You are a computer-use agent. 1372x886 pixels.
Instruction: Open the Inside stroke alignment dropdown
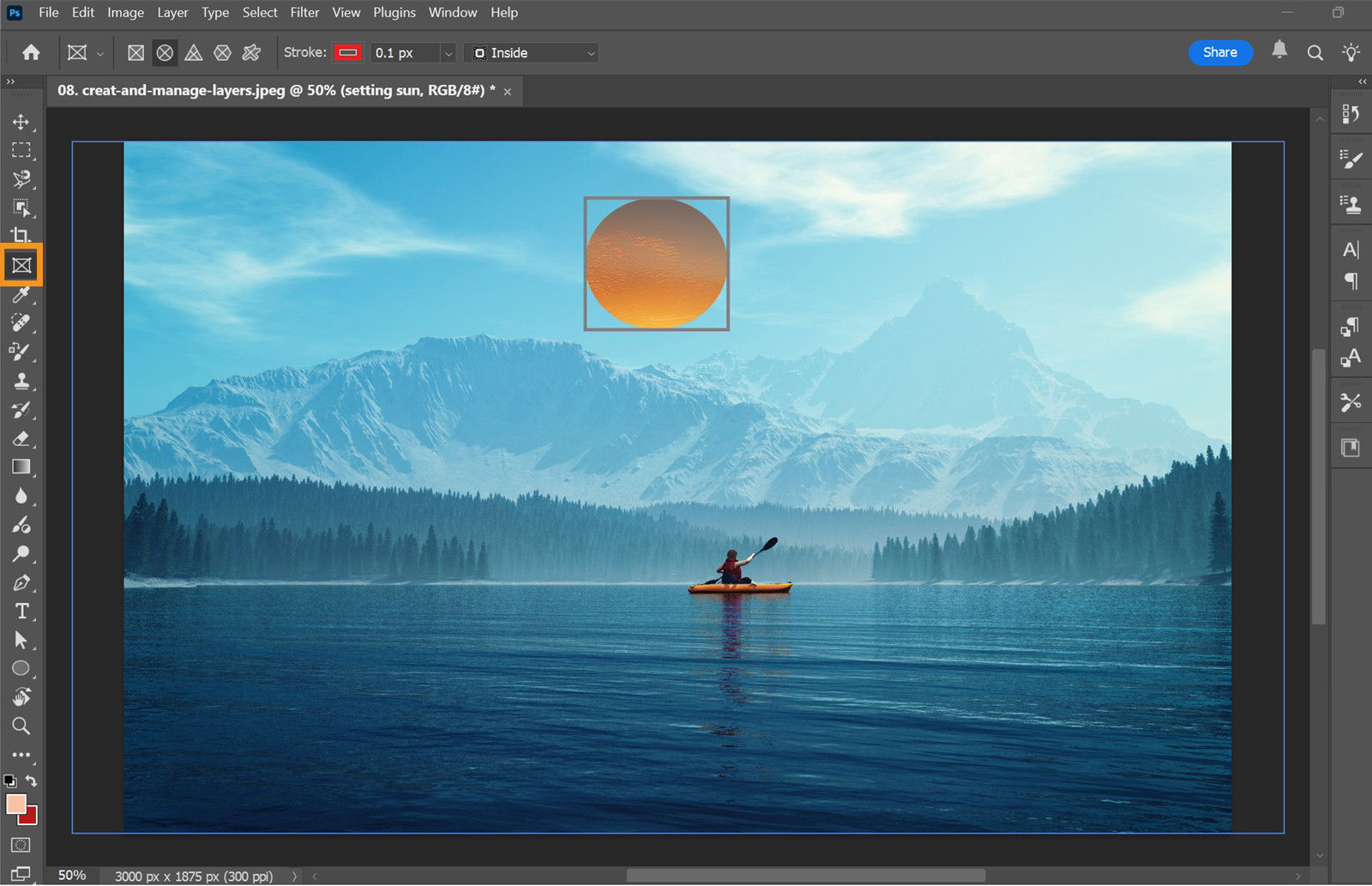pos(530,52)
